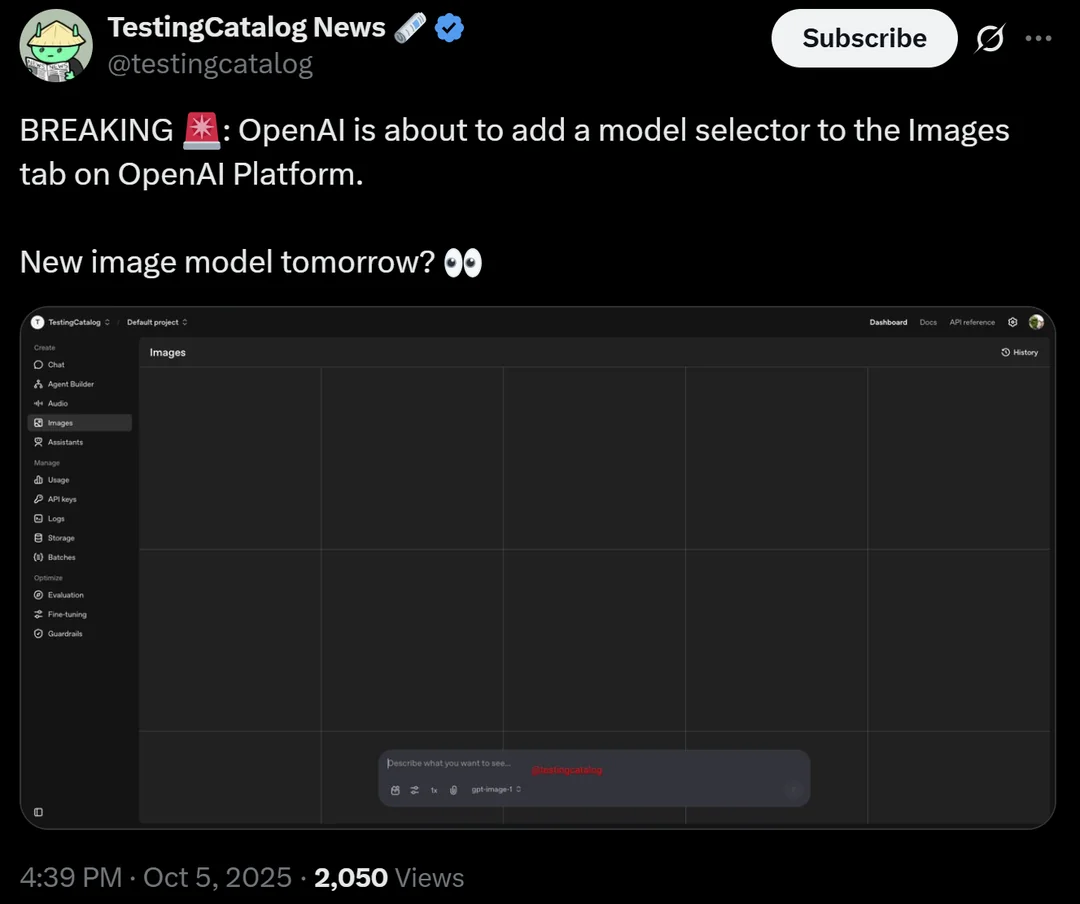The image size is (1080, 904).
Task: Open the API reference tab
Action: click(972, 322)
